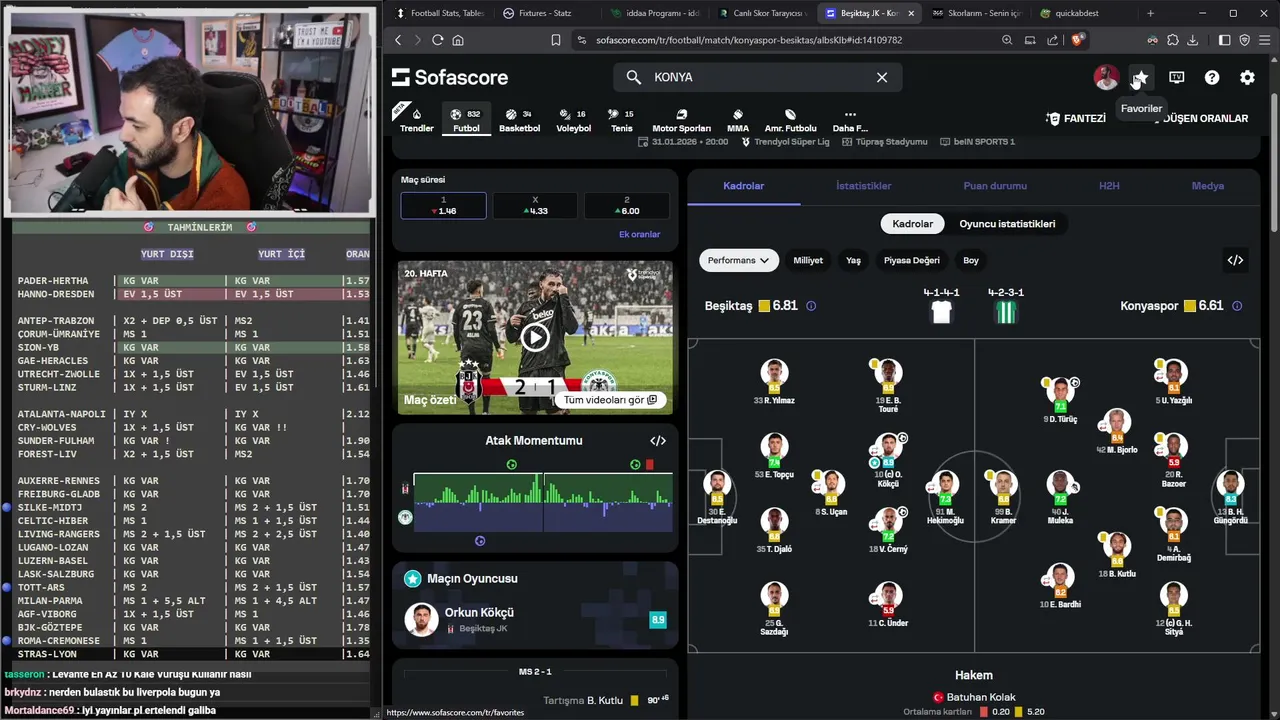Image resolution: width=1280 pixels, height=720 pixels.
Task: Select the Basketbol sport category
Action: [519, 120]
